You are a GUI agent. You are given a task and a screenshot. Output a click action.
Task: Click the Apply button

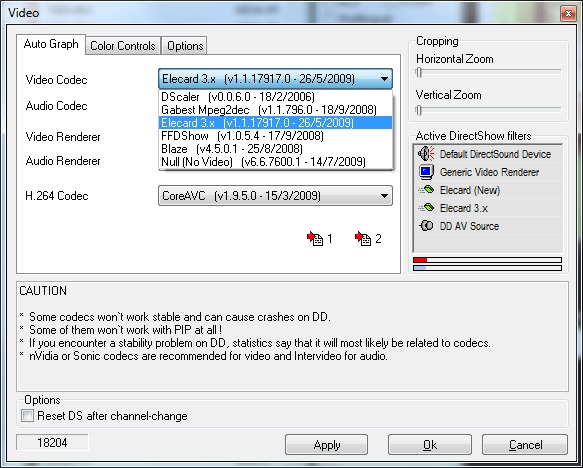pyautogui.click(x=326, y=445)
